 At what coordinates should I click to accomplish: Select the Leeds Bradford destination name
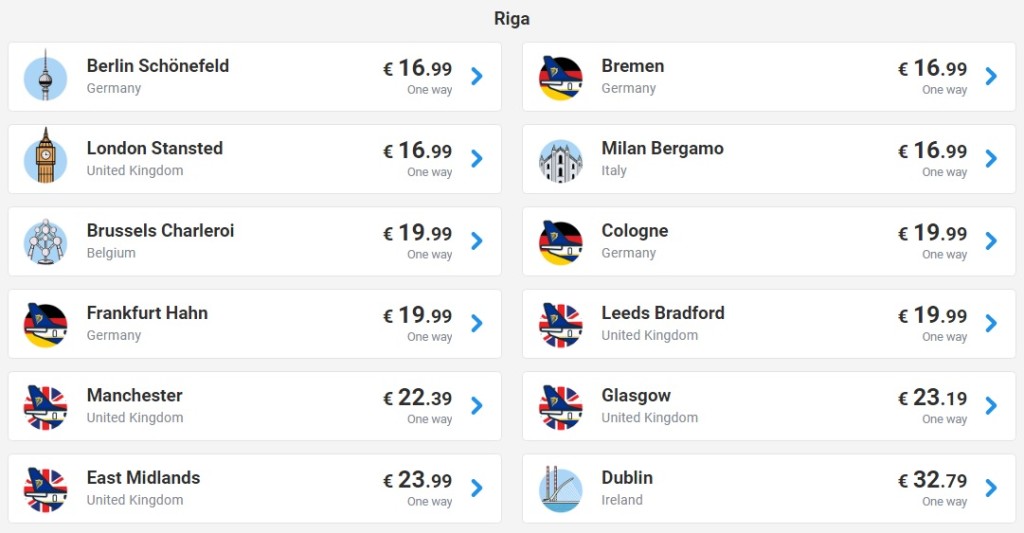(x=662, y=313)
